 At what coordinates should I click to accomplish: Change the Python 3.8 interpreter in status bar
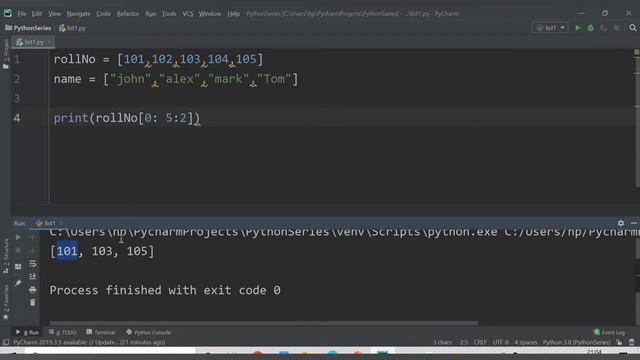[576, 342]
